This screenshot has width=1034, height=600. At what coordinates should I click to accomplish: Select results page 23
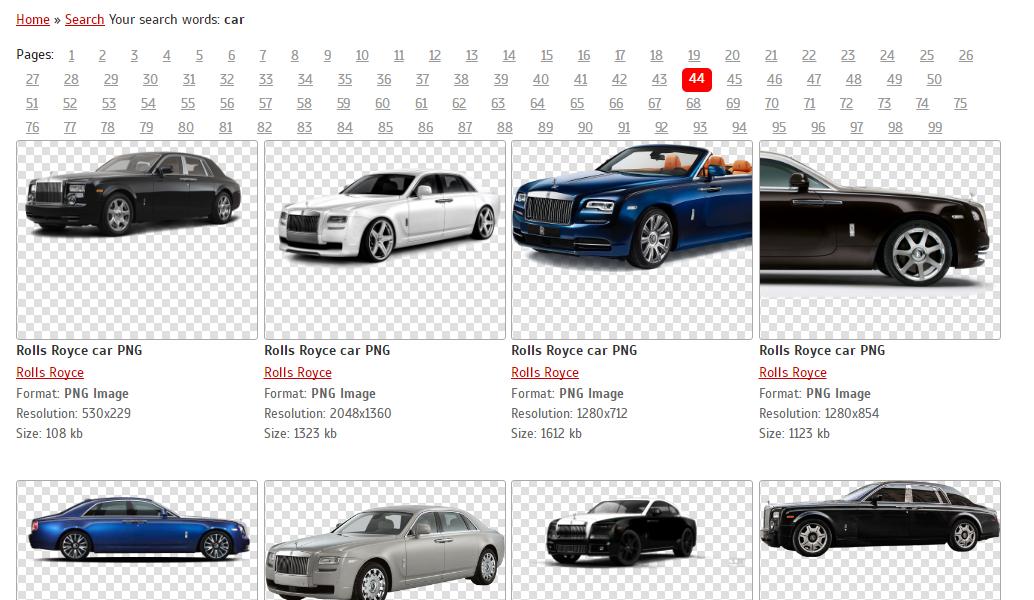848,55
